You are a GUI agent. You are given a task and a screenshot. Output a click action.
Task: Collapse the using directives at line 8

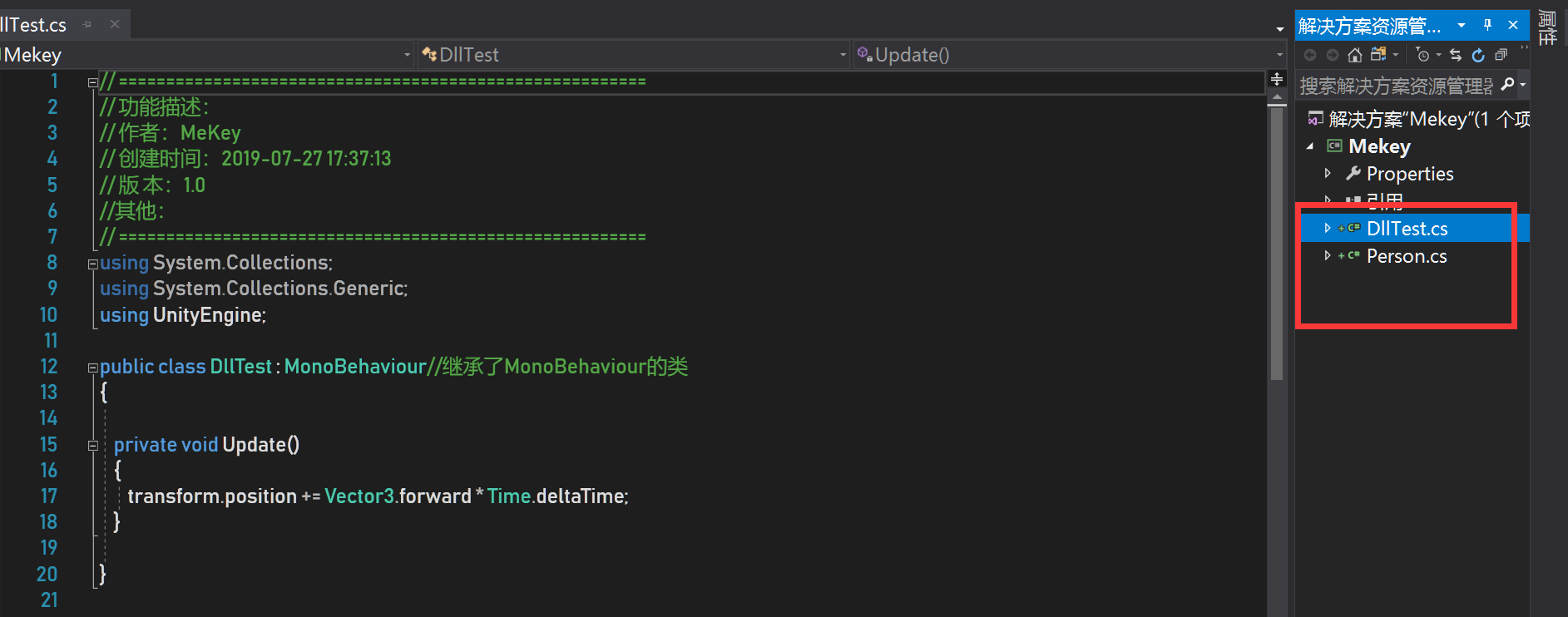point(92,264)
